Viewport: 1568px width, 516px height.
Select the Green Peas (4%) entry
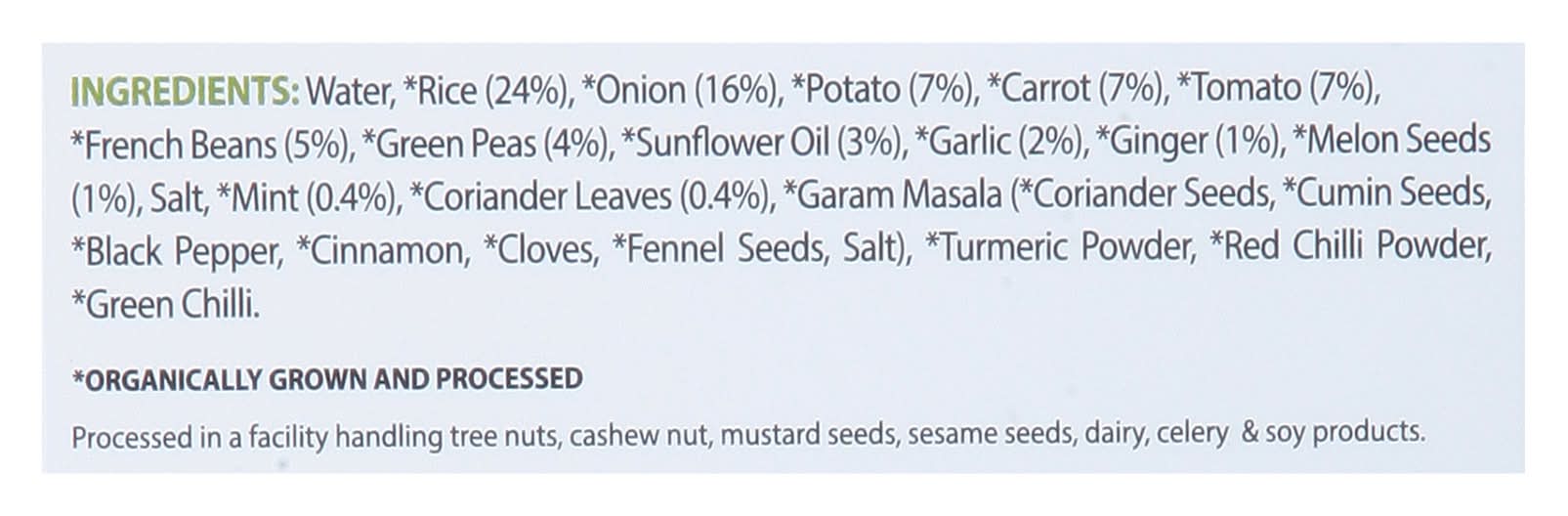486,146
